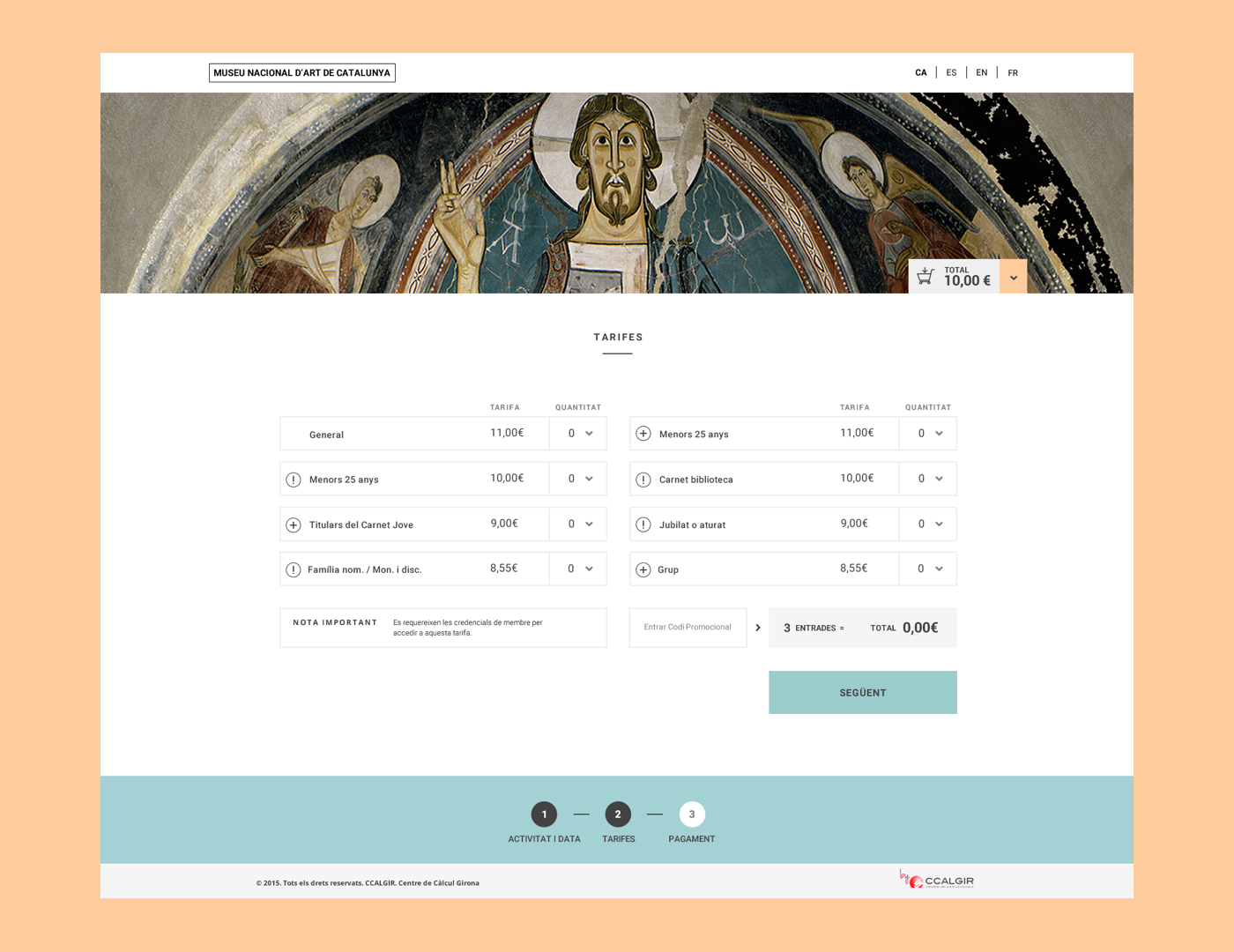The width and height of the screenshot is (1234, 952).
Task: Select step 2 Tarifes circle
Action: 618,814
